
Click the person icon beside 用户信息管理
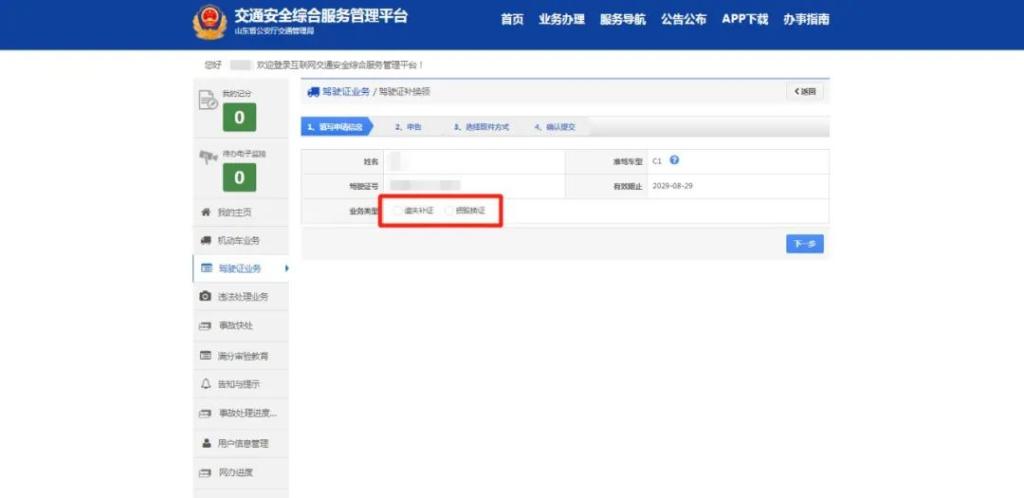point(206,443)
